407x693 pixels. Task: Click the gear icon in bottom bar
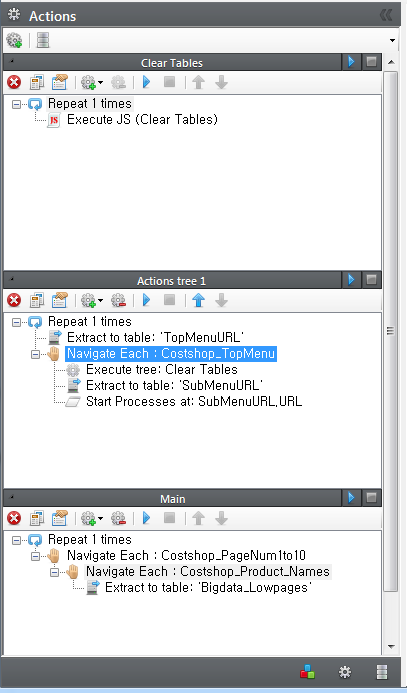coord(345,672)
